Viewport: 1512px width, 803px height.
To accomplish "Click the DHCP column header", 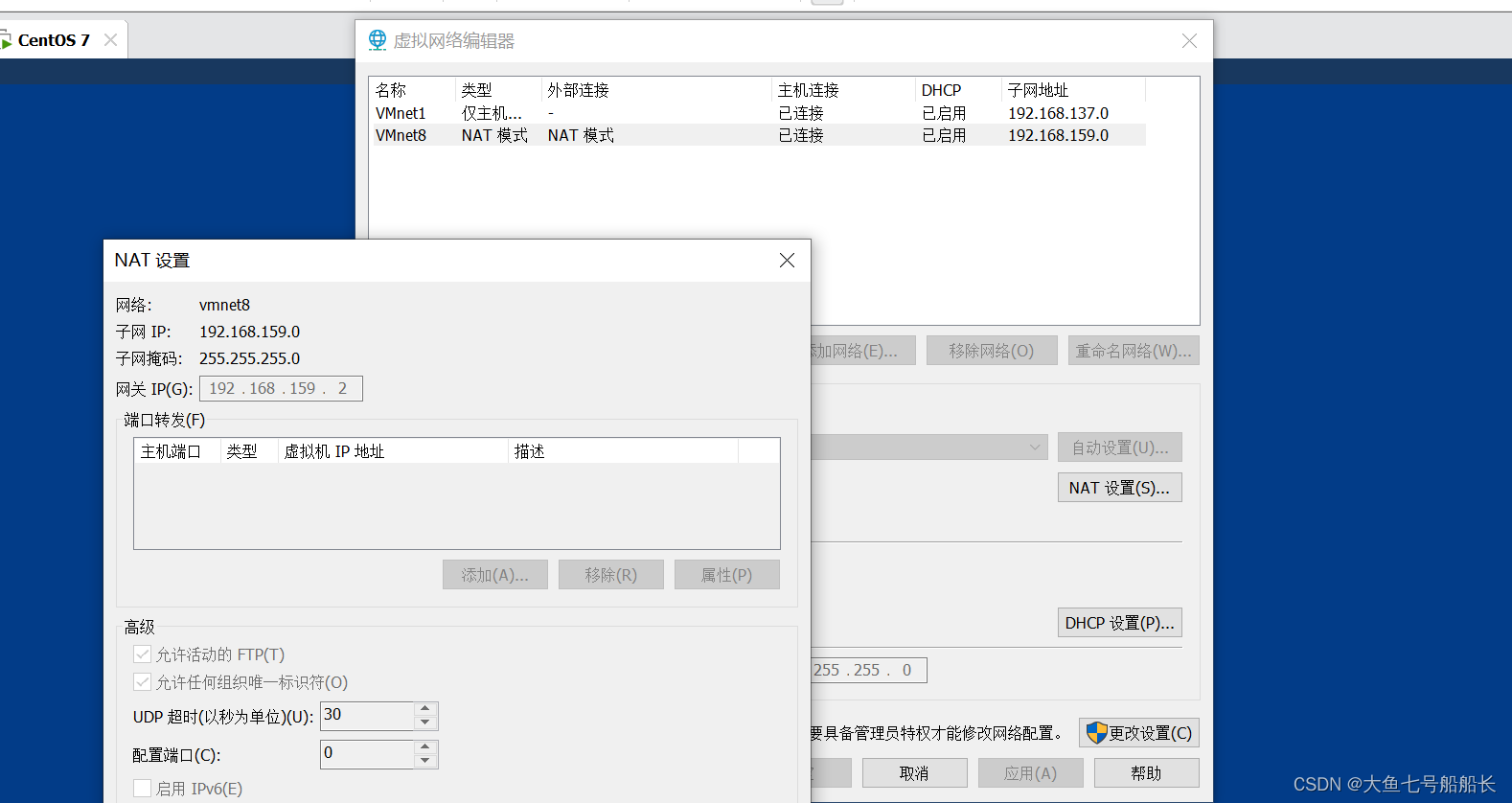I will (x=959, y=90).
